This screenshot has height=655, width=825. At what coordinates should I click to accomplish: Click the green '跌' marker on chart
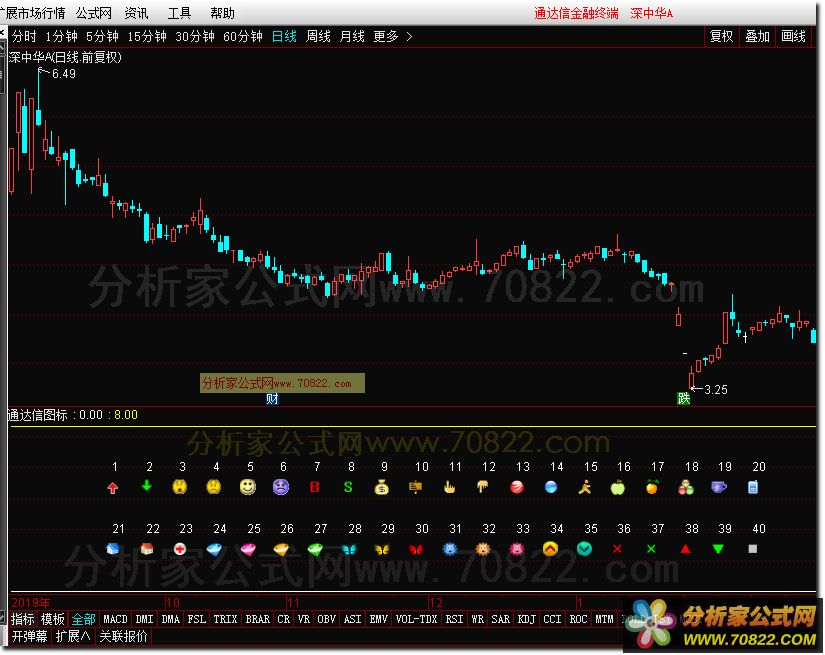(684, 398)
